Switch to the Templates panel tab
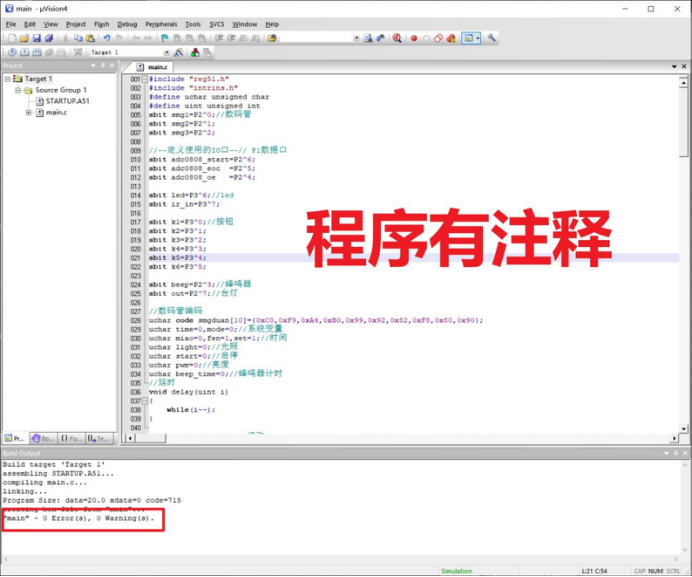The image size is (692, 577). click(x=98, y=438)
